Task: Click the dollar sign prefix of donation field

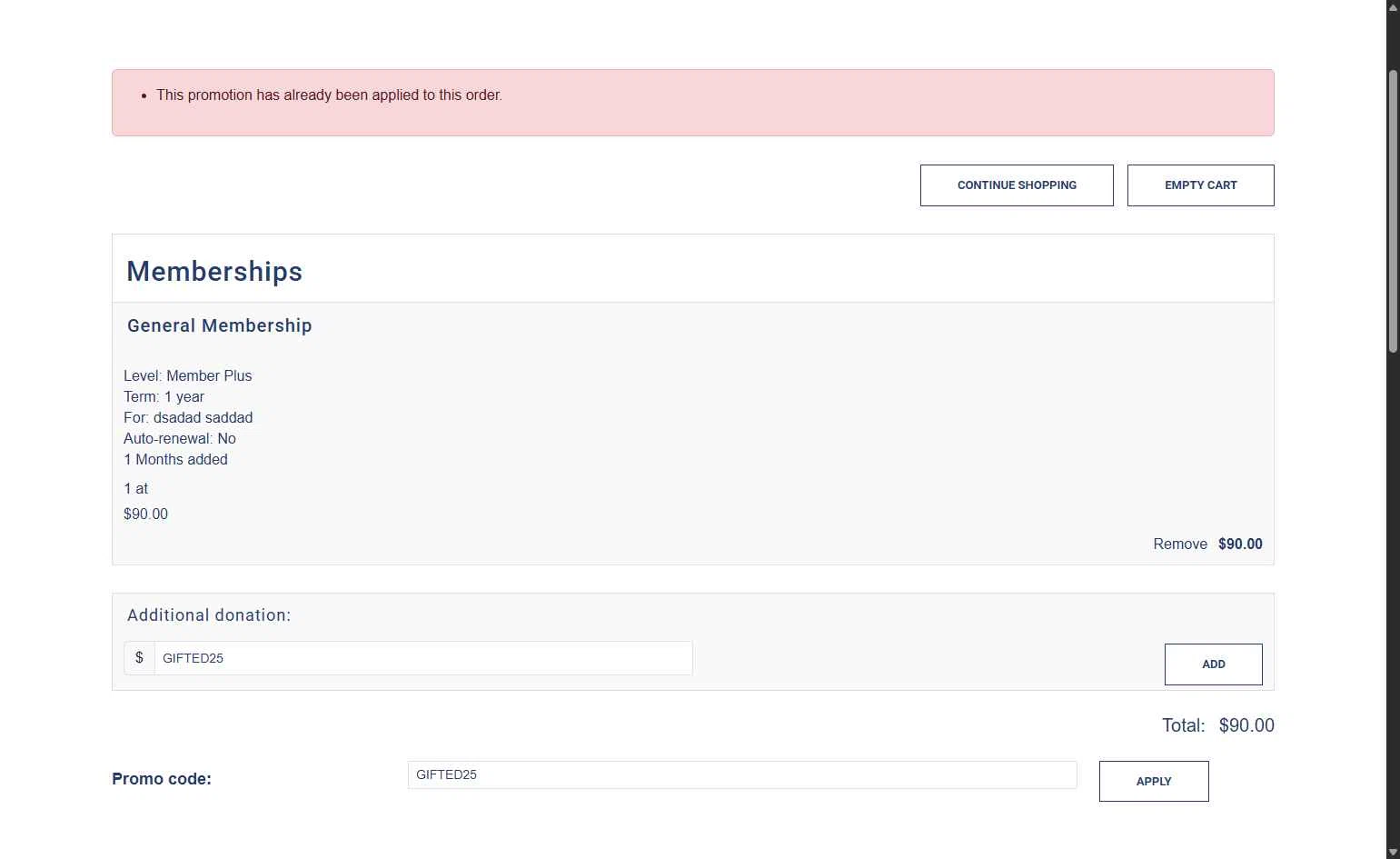Action: [x=139, y=657]
